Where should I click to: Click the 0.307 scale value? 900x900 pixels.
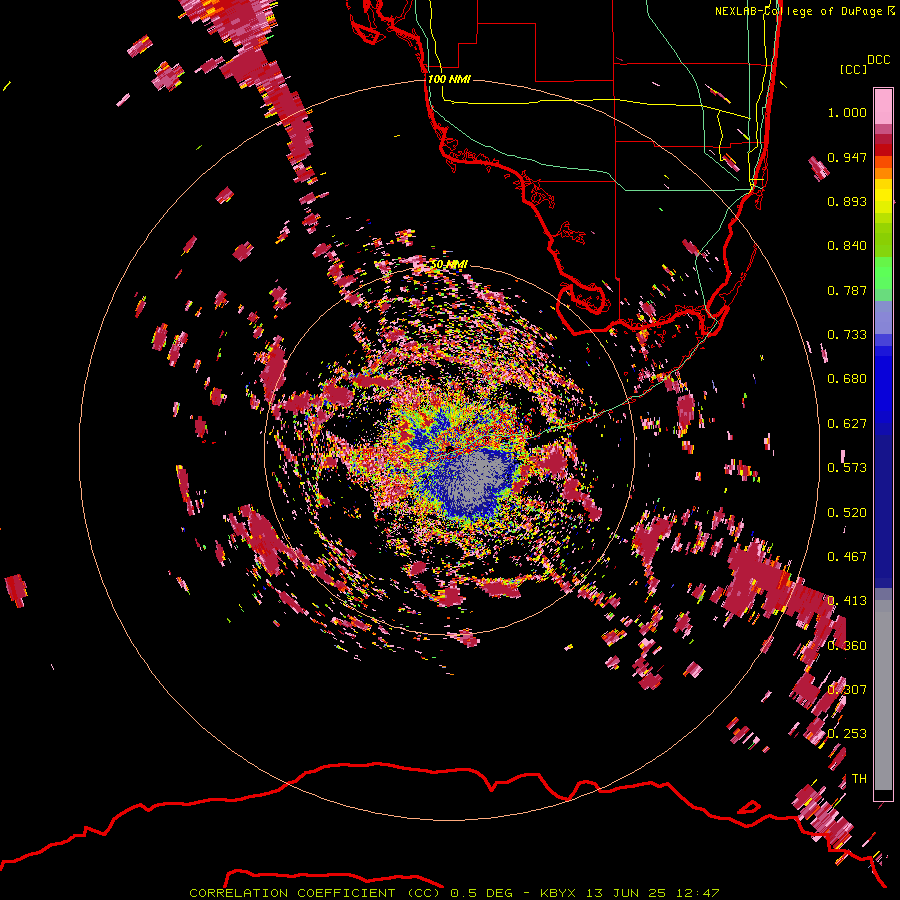click(x=847, y=690)
